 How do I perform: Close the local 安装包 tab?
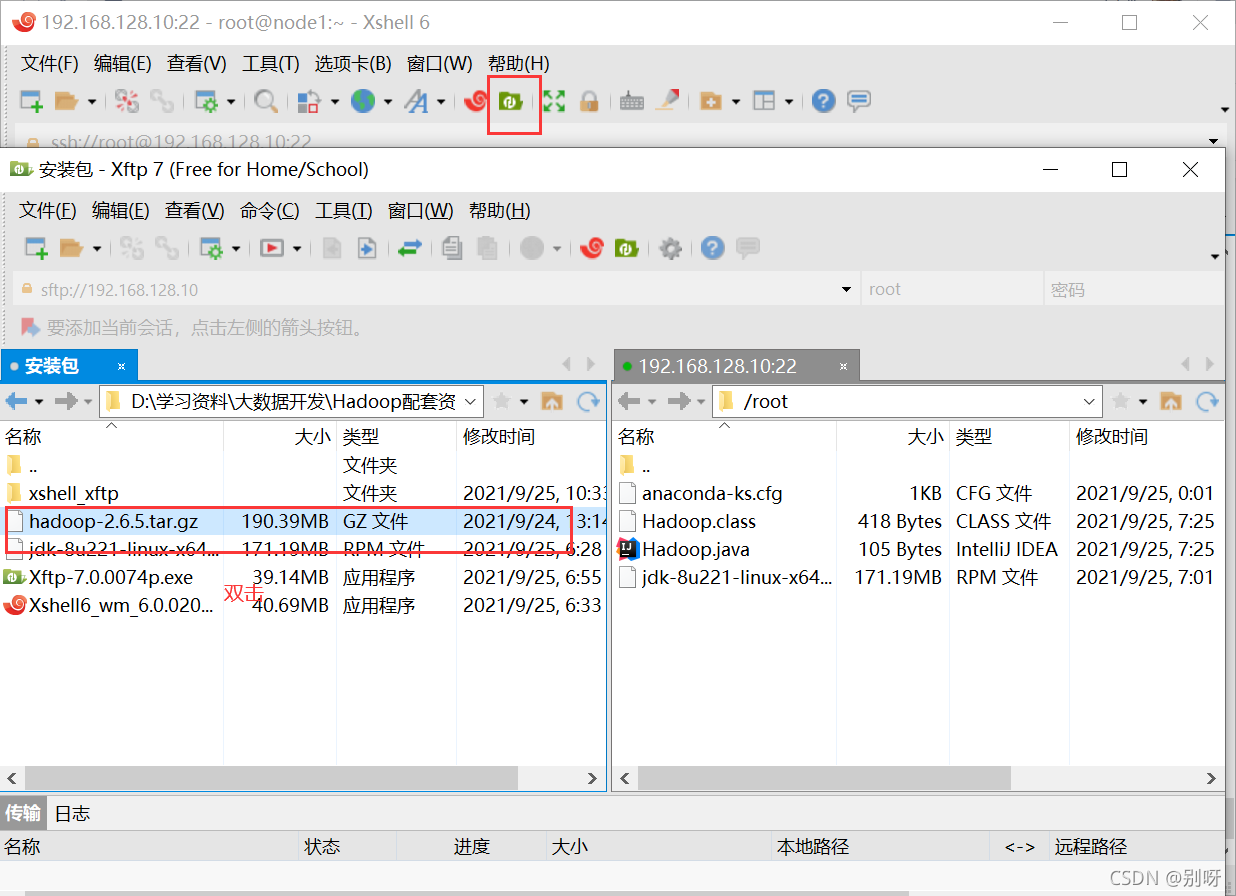121,366
